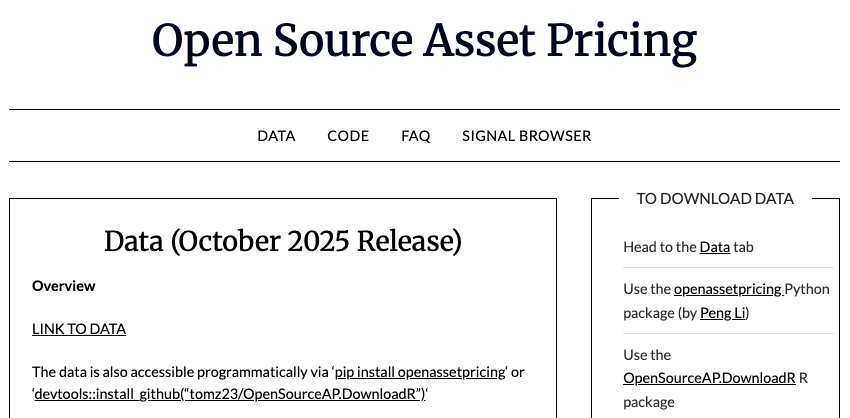The width and height of the screenshot is (850, 418).
Task: Open the openassetpricing Python package link in sidebar
Action: [x=729, y=289]
